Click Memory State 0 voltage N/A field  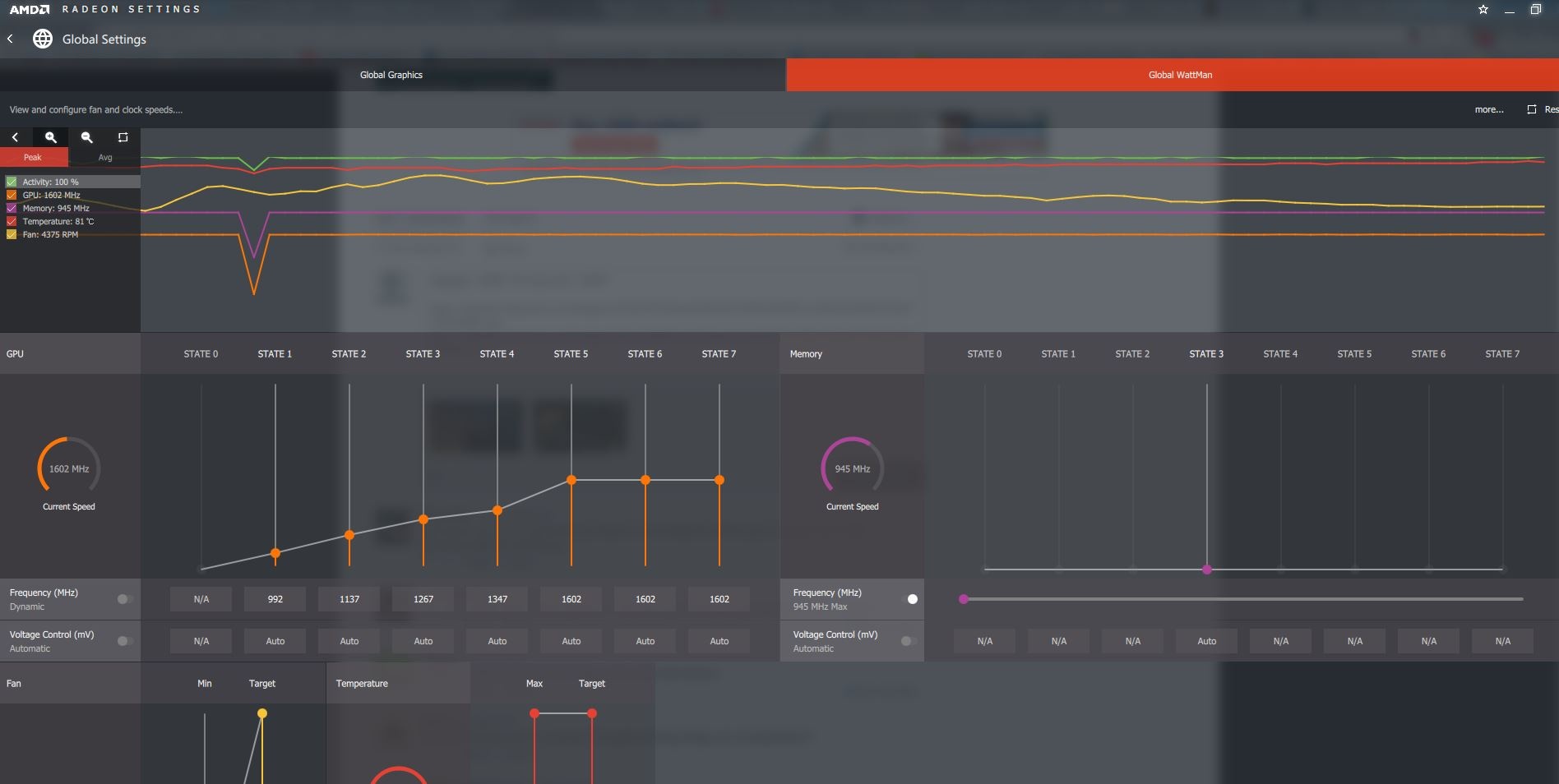(985, 641)
